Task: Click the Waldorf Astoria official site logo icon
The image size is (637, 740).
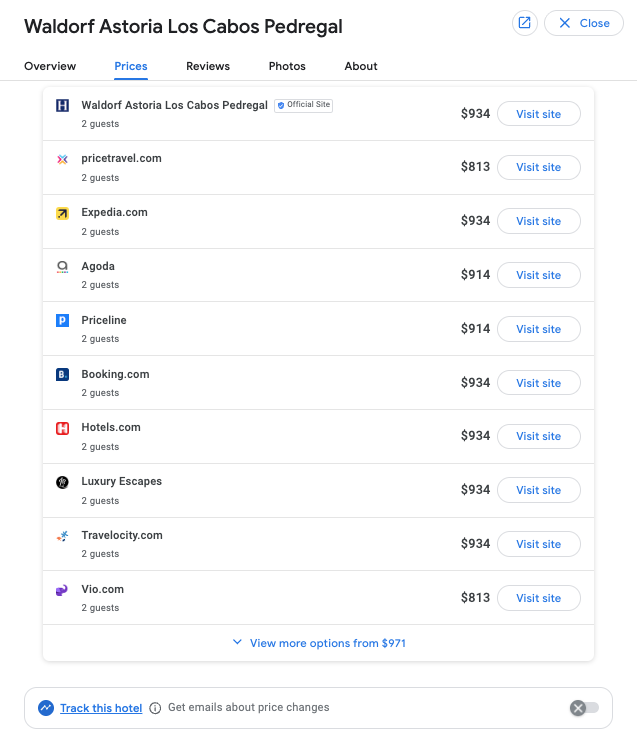Action: (x=62, y=105)
